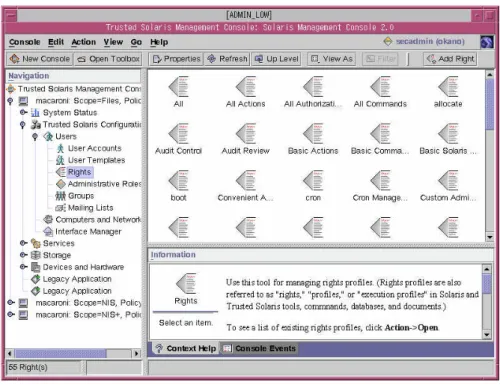Click the Add Right toolbar button
The height and width of the screenshot is (385, 500).
pyautogui.click(x=450, y=59)
